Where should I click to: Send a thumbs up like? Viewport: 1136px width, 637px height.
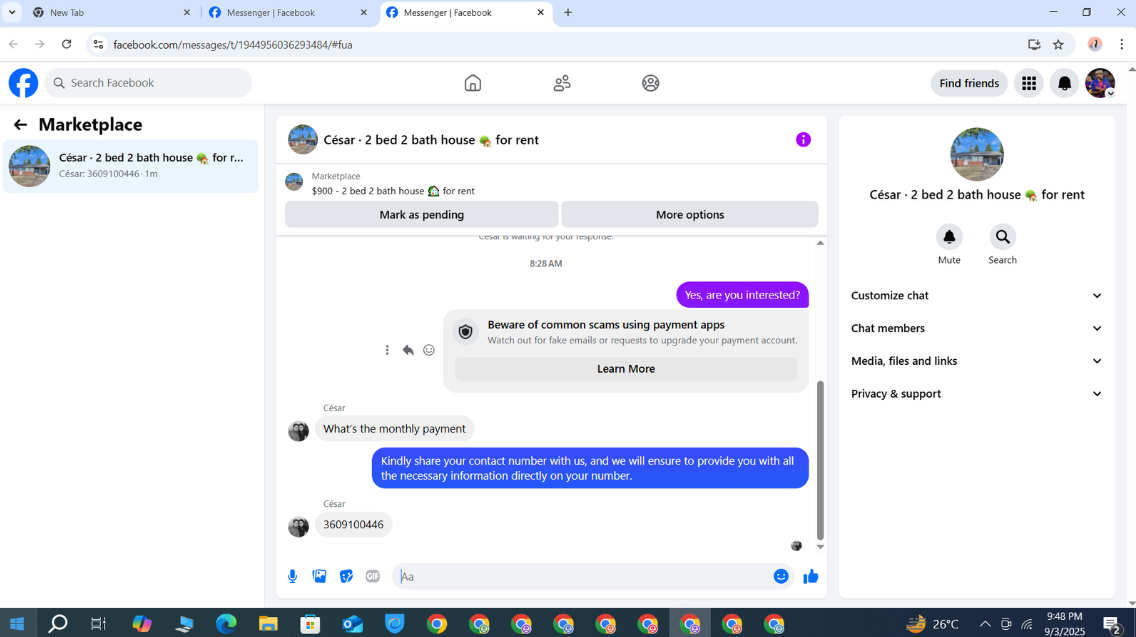(x=811, y=576)
